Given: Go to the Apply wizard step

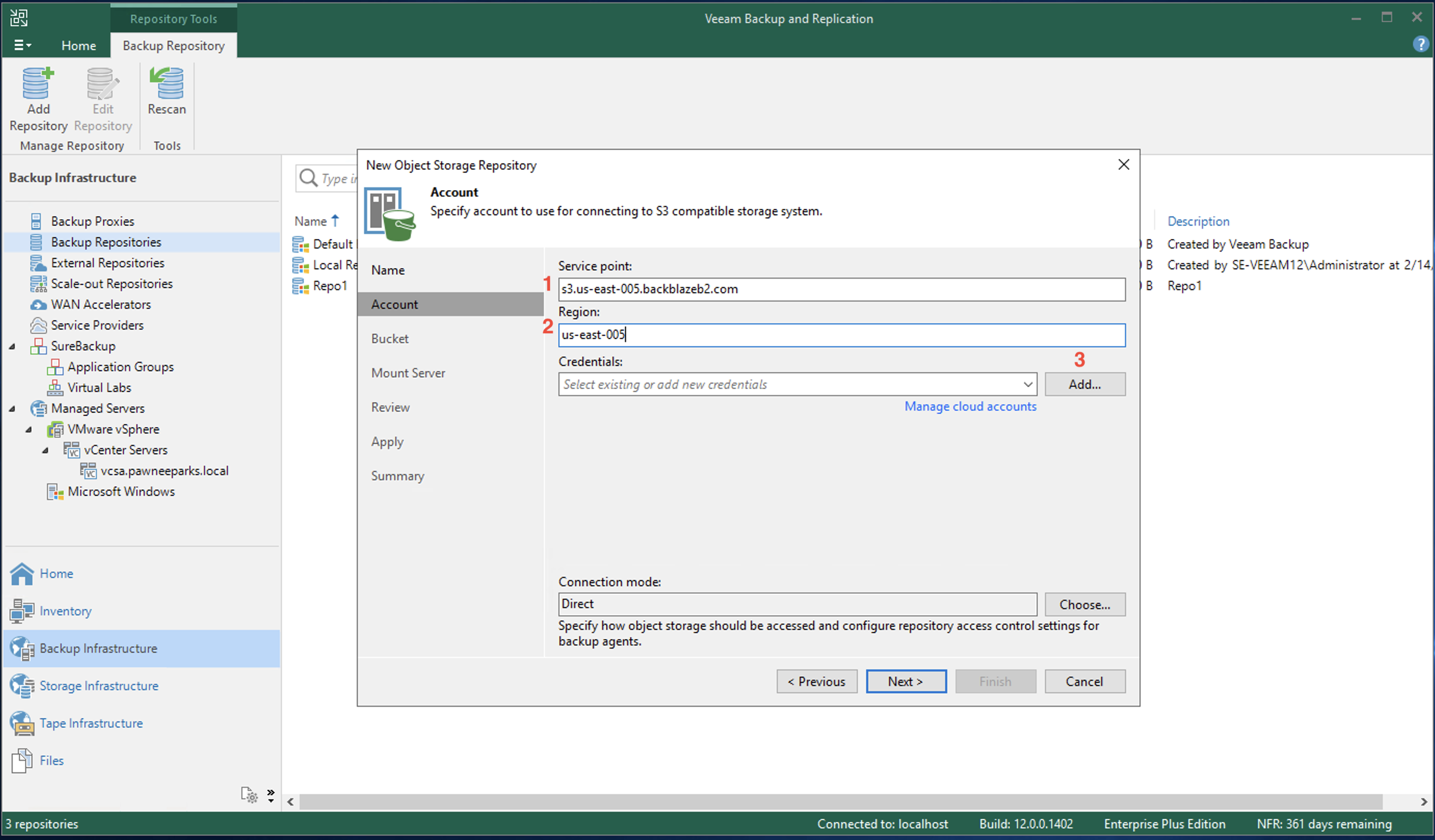Looking at the screenshot, I should (x=387, y=441).
